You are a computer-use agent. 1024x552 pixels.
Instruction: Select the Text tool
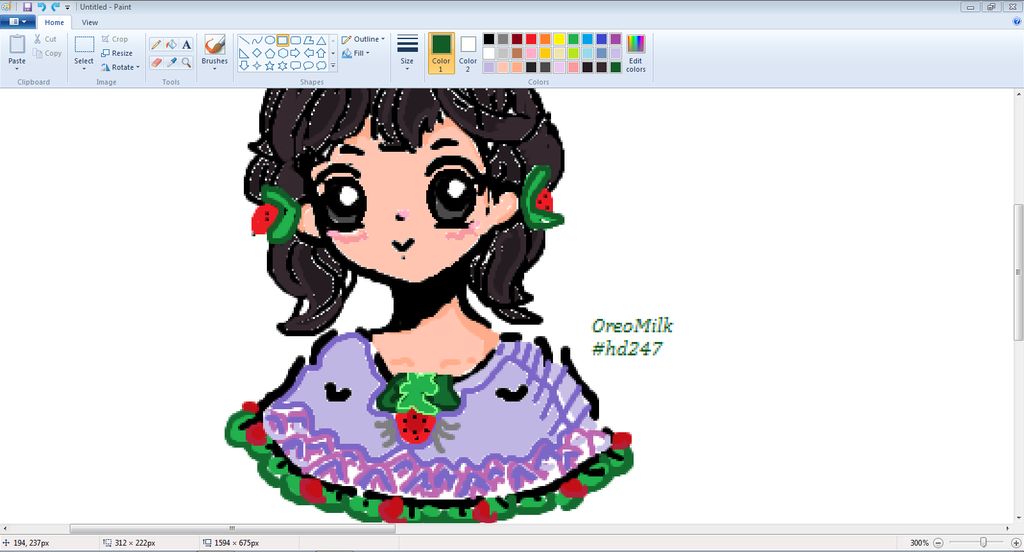tap(187, 44)
